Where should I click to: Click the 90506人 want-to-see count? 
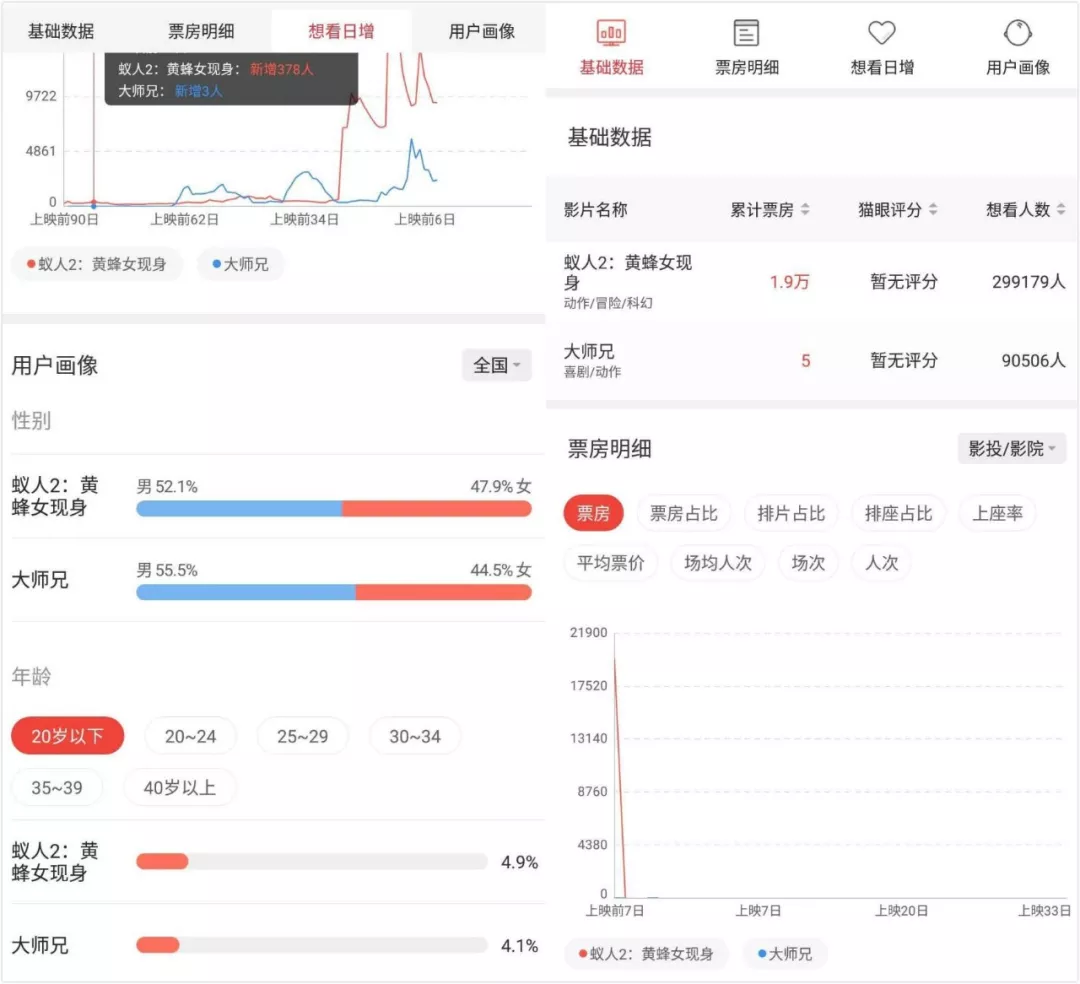tap(1033, 360)
